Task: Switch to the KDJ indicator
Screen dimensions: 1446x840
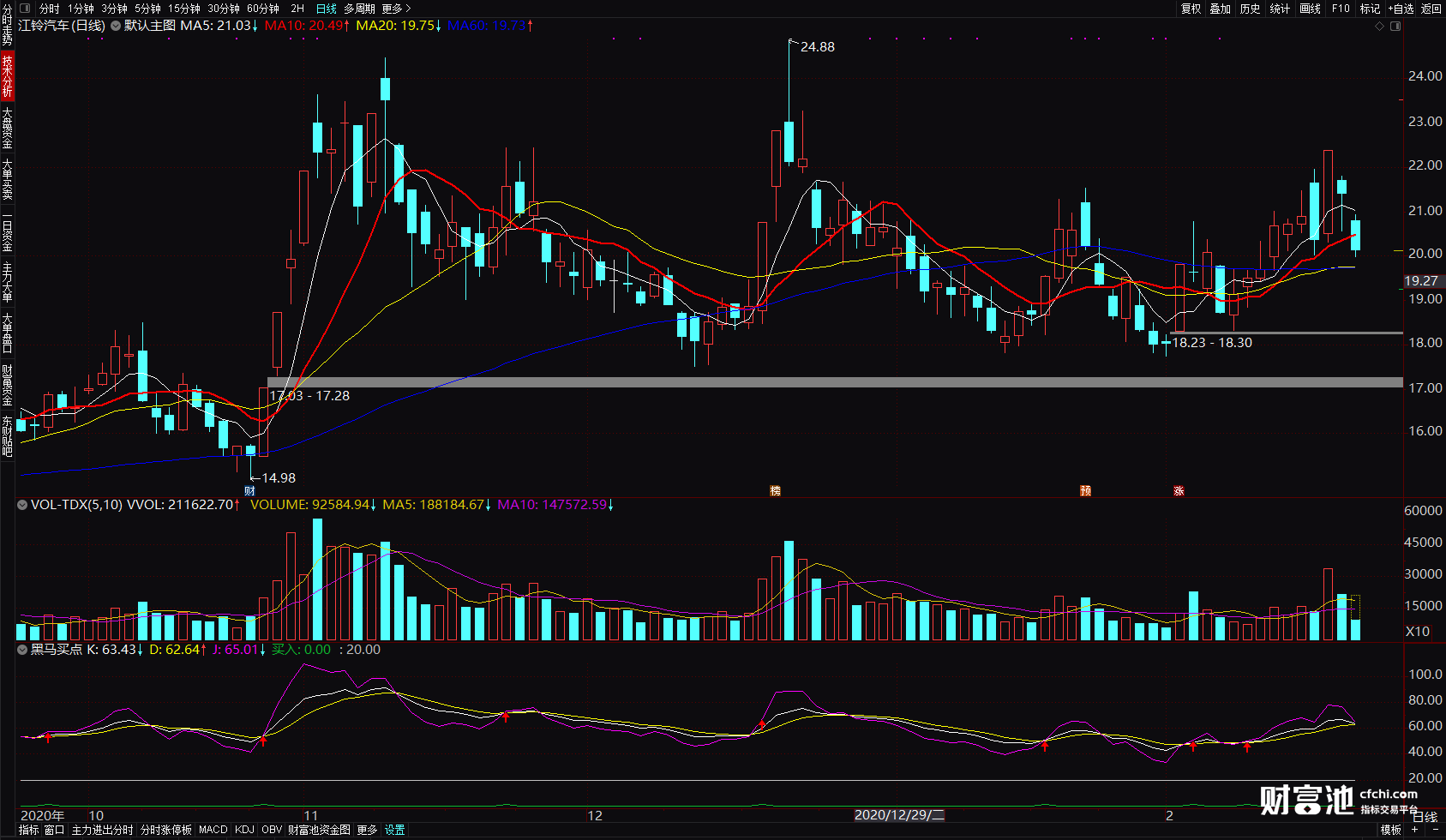Action: [244, 830]
